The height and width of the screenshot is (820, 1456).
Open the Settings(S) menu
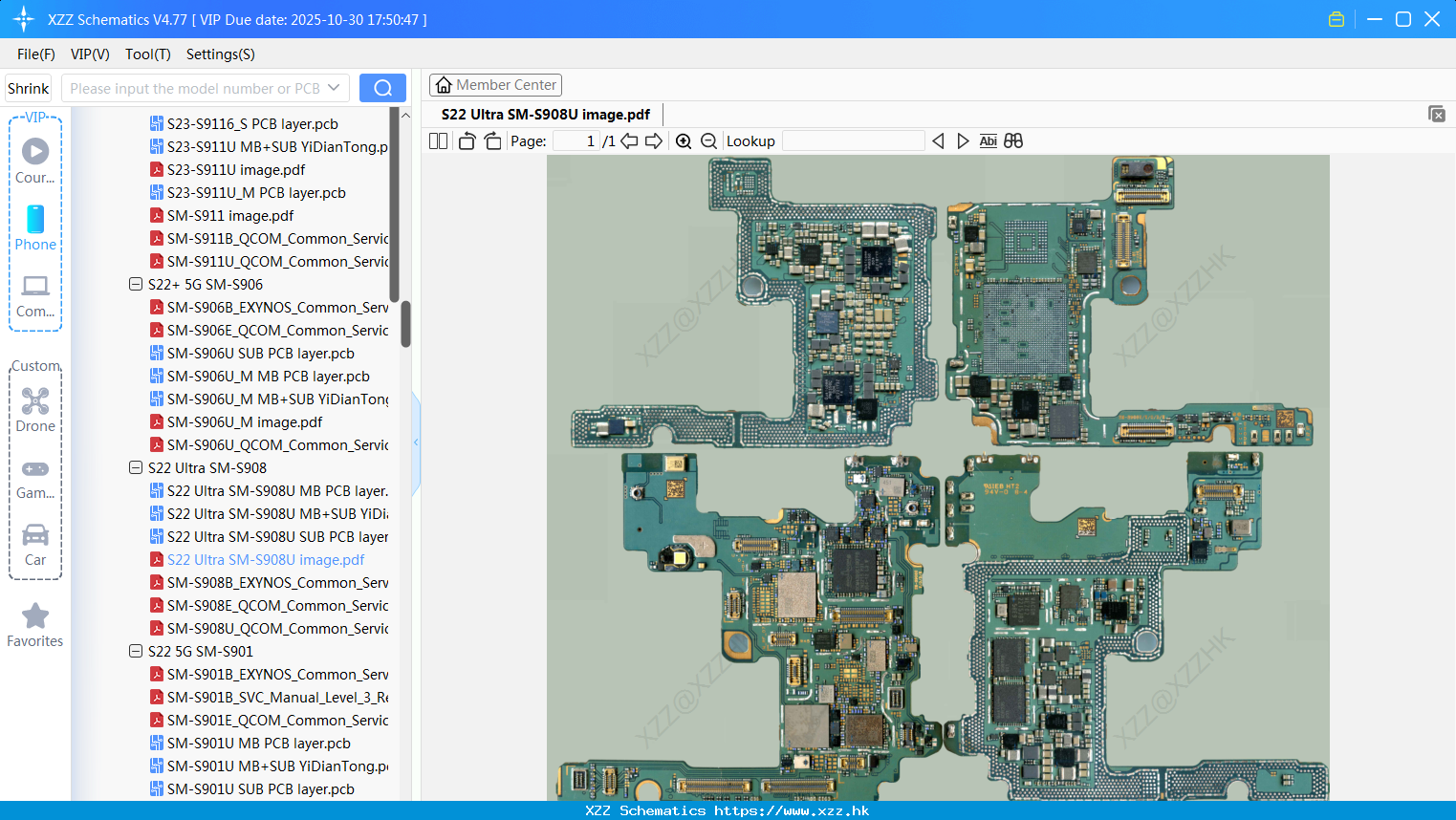pyautogui.click(x=221, y=54)
